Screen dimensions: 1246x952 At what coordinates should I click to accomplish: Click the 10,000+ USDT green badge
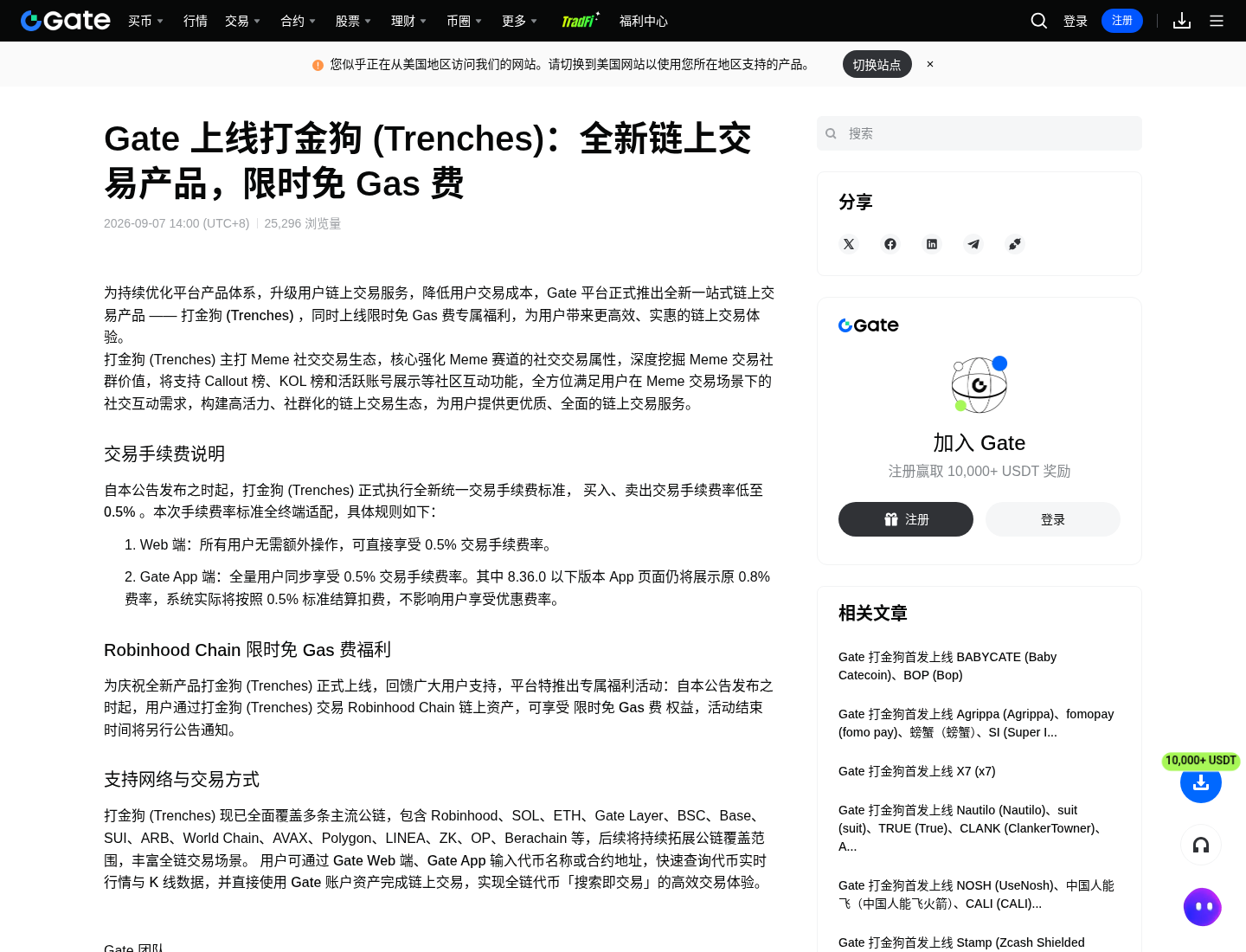point(1201,761)
